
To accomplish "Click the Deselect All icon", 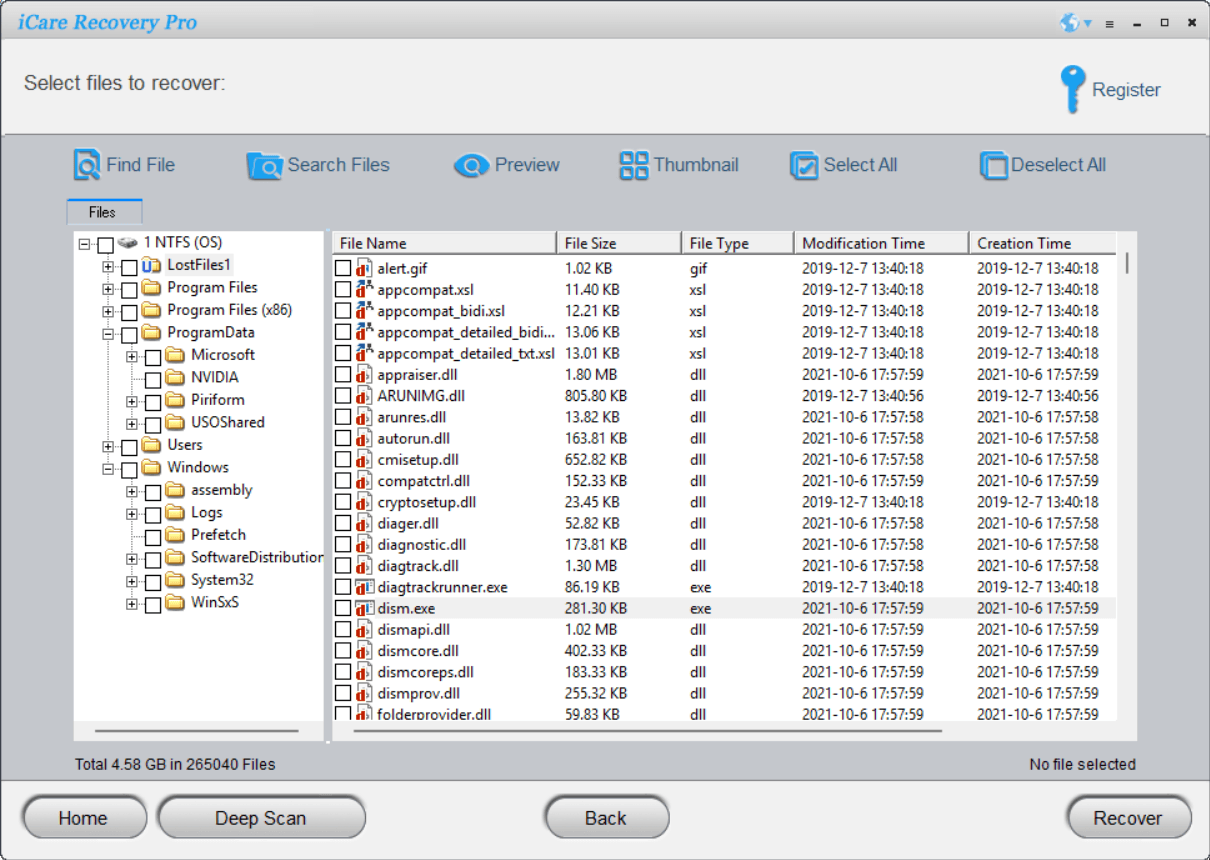I will point(993,166).
